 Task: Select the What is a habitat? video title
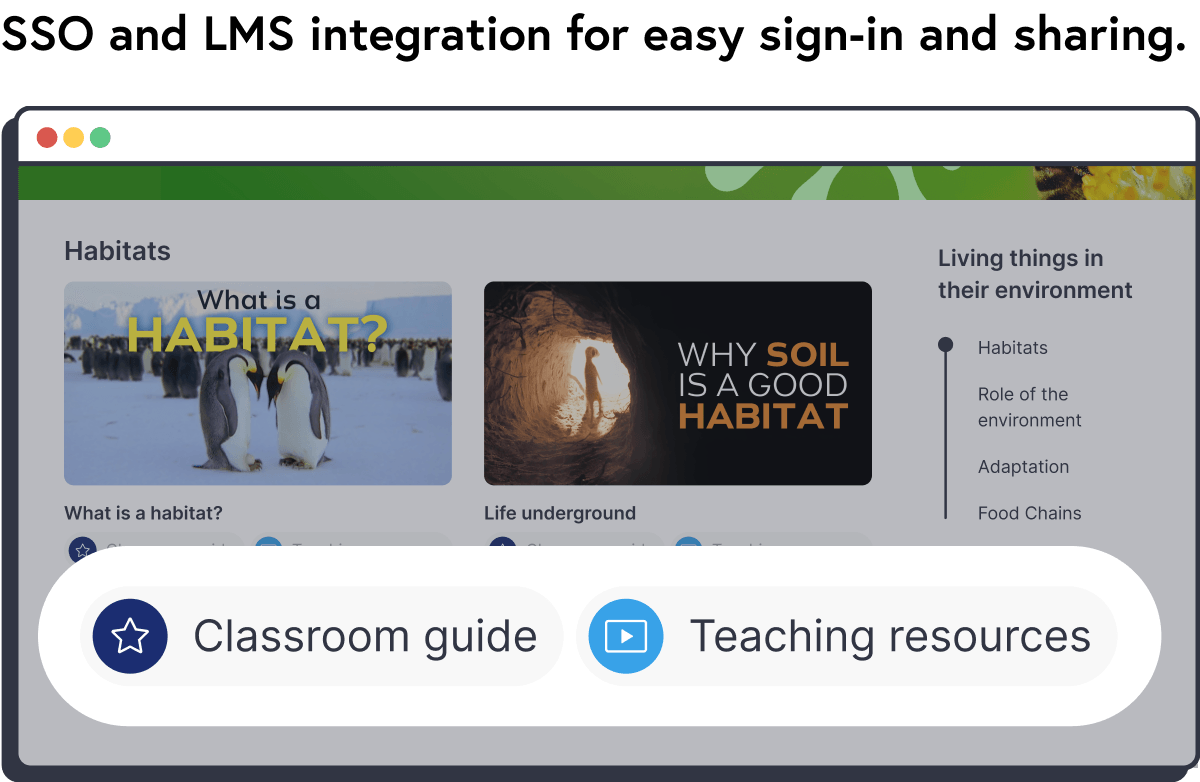point(143,513)
